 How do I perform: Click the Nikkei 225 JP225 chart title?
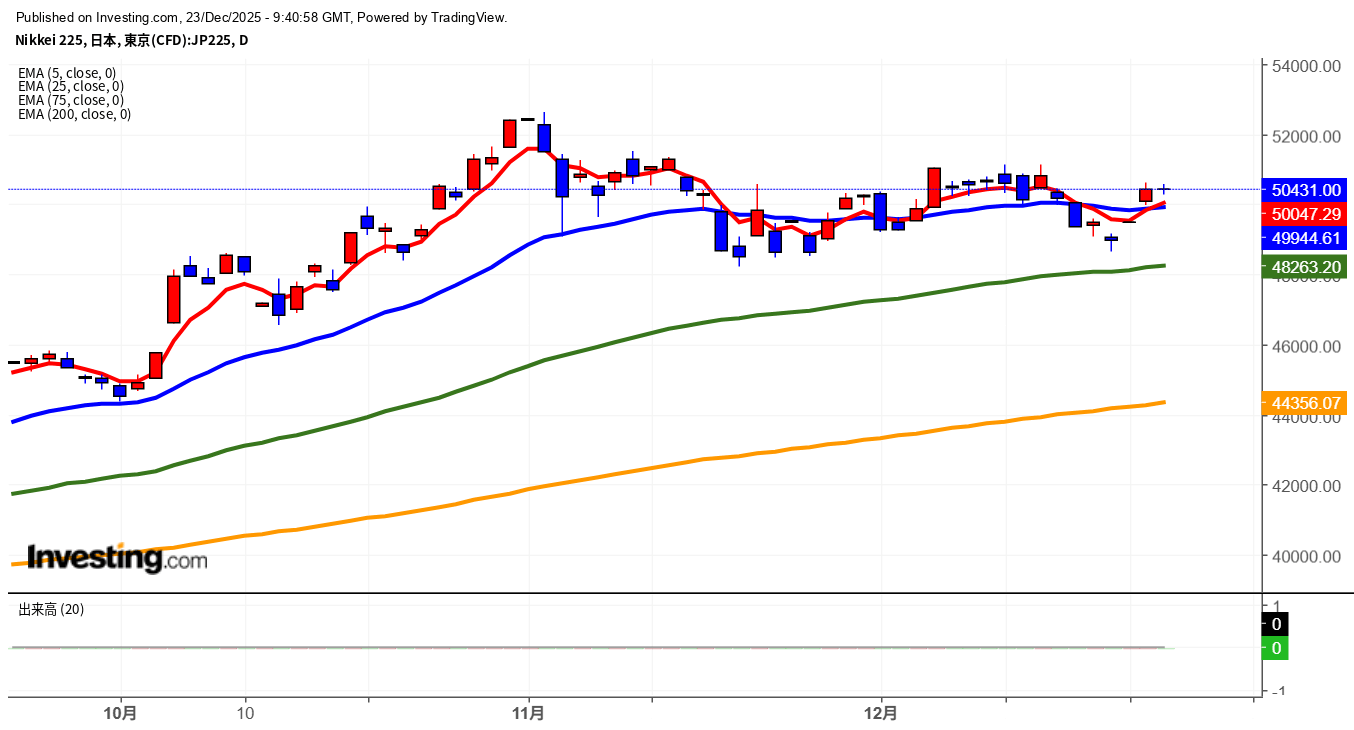[132, 40]
